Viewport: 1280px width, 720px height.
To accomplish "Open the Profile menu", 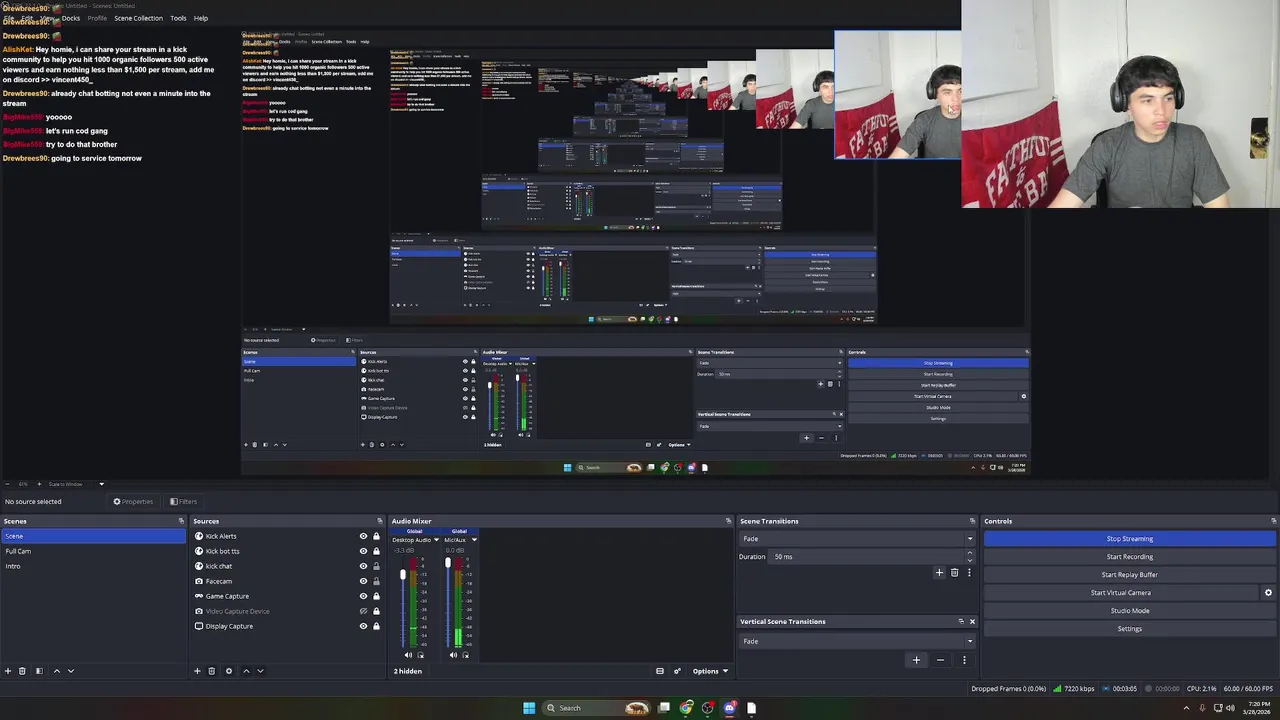I will [97, 18].
